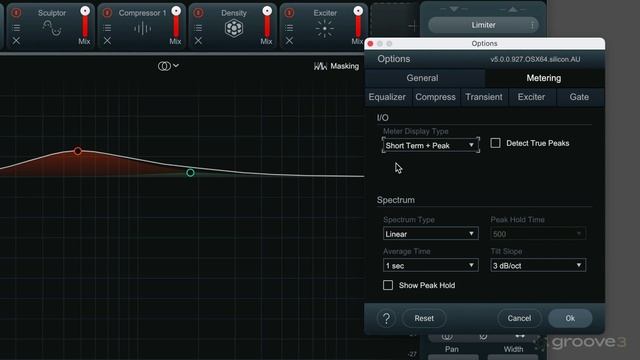Image resolution: width=640 pixels, height=360 pixels.
Task: Open Meter Display Type dropdown
Action: 431,145
